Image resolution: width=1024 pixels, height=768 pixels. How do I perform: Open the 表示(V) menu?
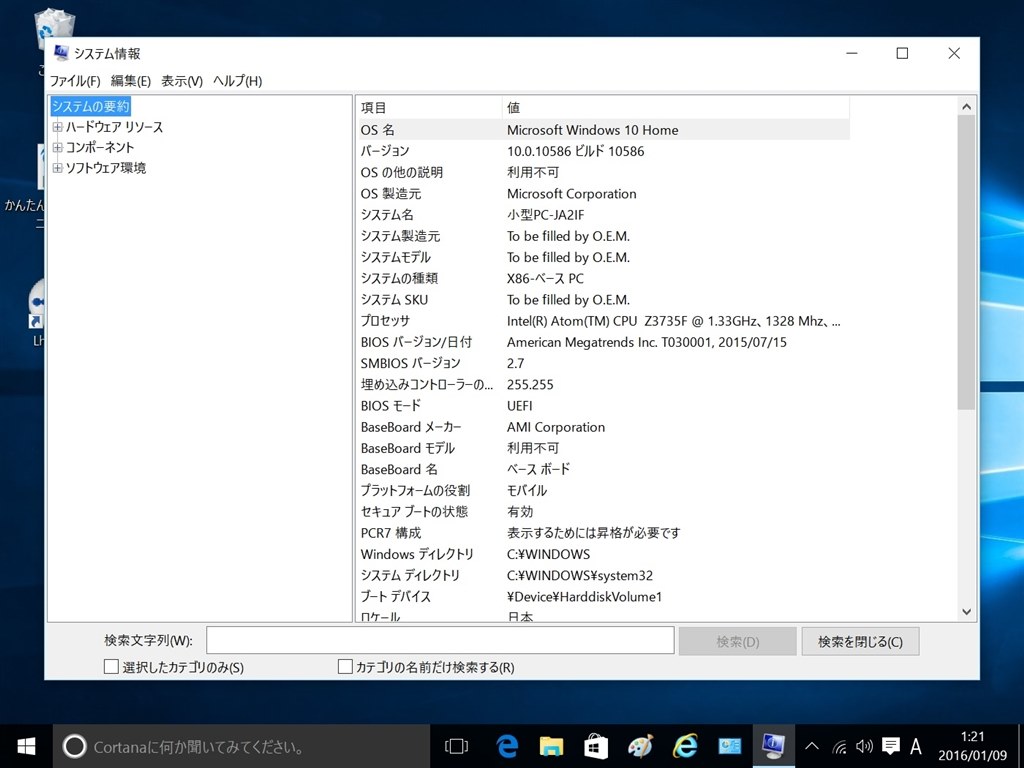(182, 81)
